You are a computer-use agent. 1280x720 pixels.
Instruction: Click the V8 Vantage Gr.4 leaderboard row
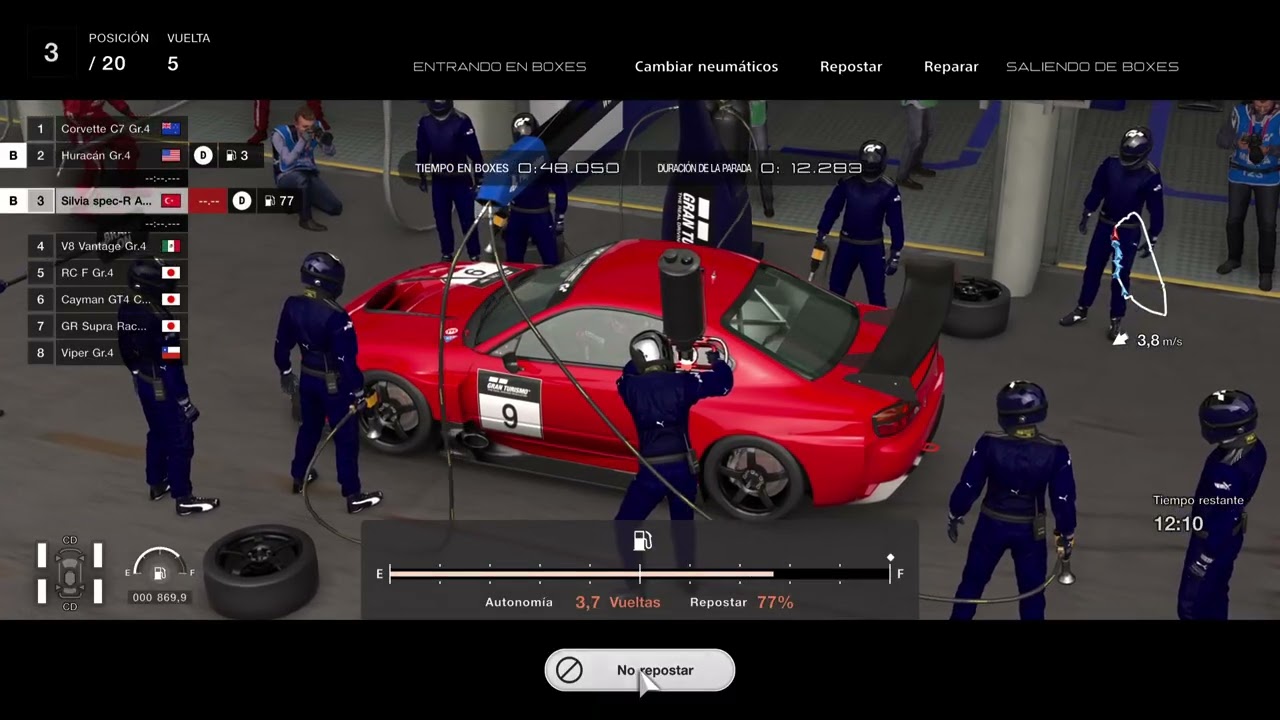tap(107, 246)
